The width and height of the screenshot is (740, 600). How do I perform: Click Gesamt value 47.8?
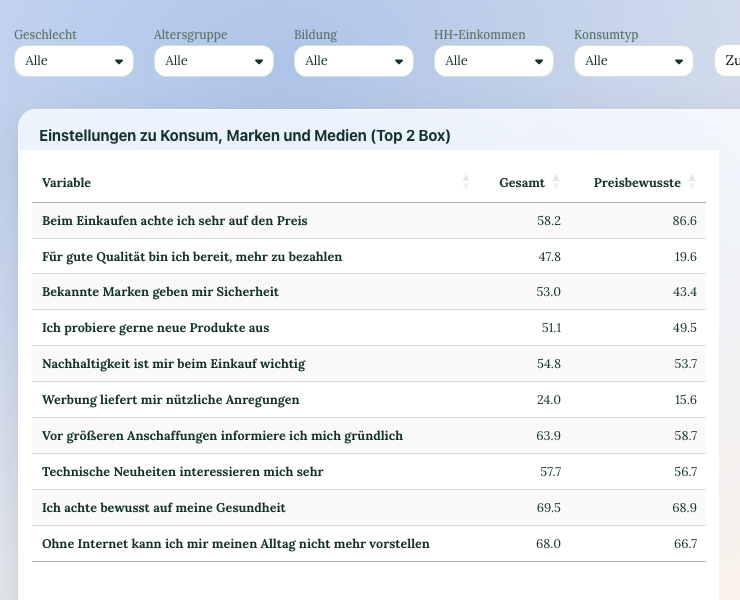549,256
